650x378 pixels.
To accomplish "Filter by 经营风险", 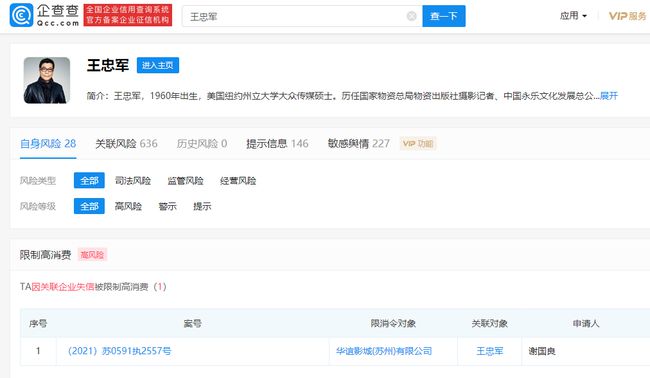I will (x=238, y=181).
